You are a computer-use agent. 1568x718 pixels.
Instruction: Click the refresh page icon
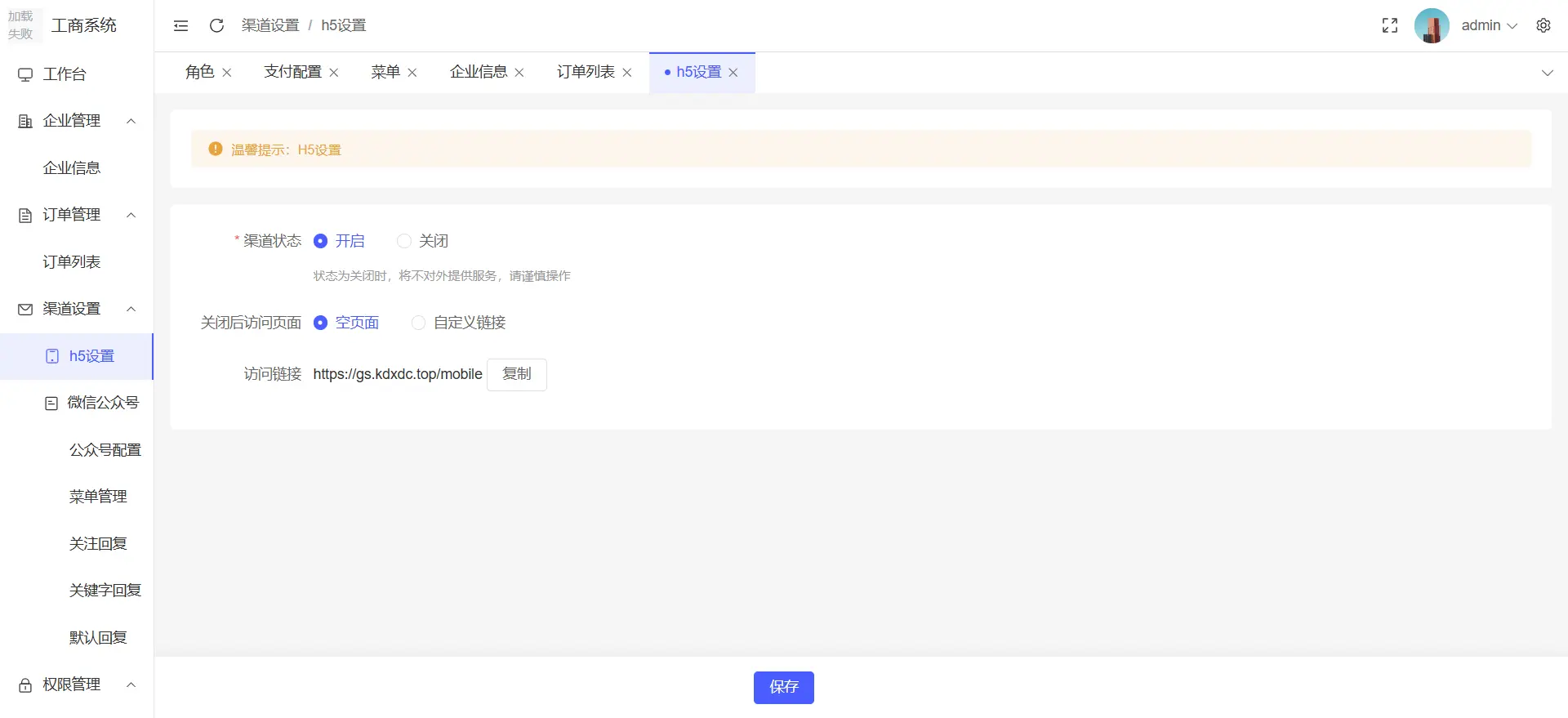coord(216,25)
